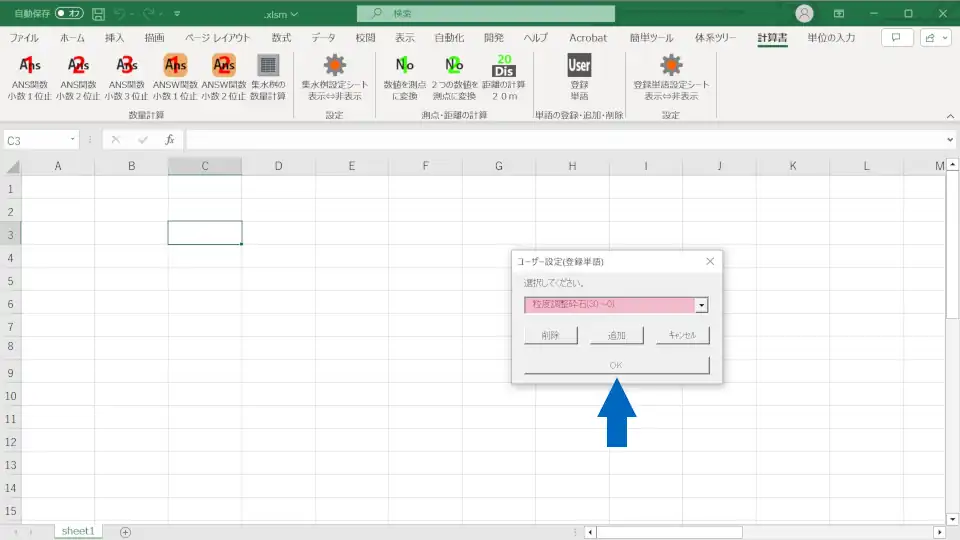Click the undo icon
The height and width of the screenshot is (540, 960).
pos(120,13)
